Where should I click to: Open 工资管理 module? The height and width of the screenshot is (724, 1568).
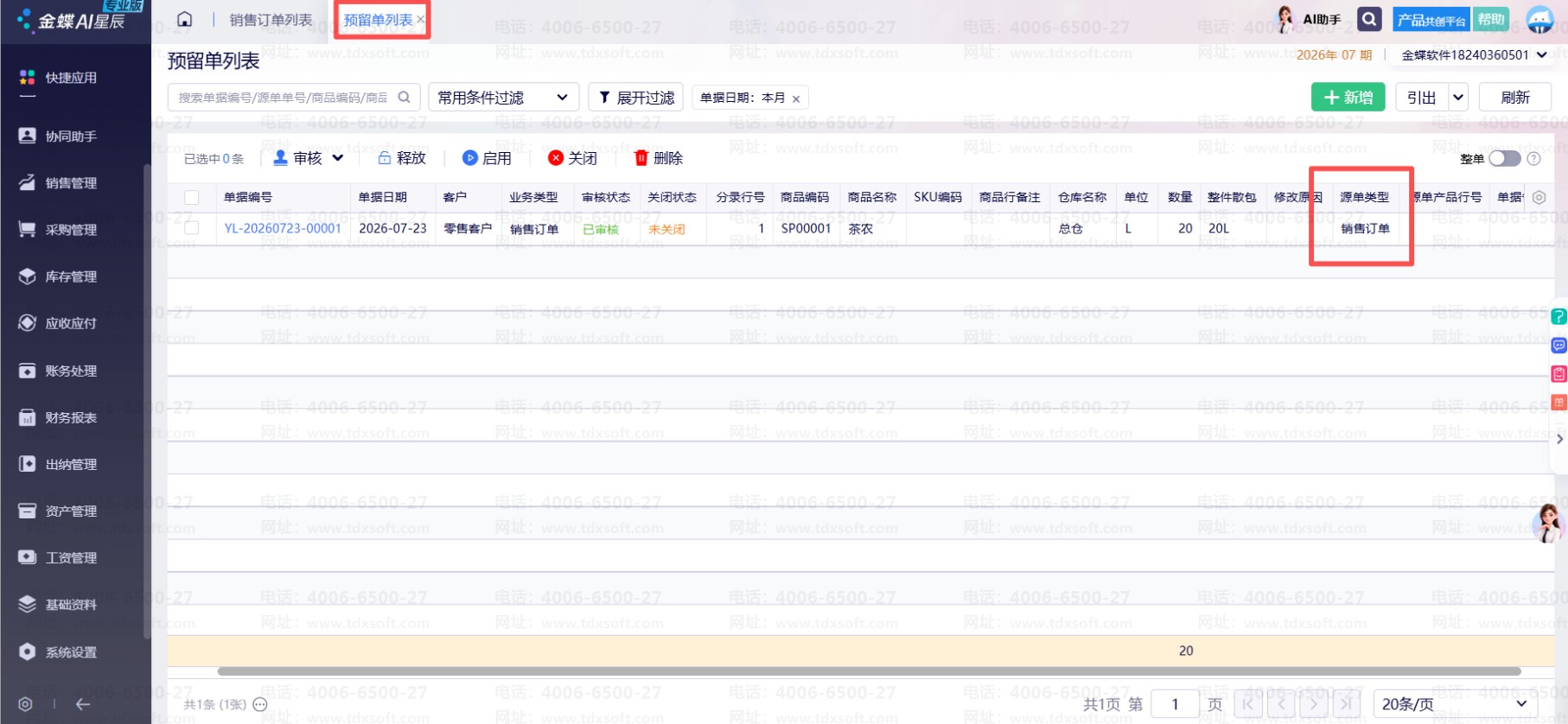pos(58,557)
